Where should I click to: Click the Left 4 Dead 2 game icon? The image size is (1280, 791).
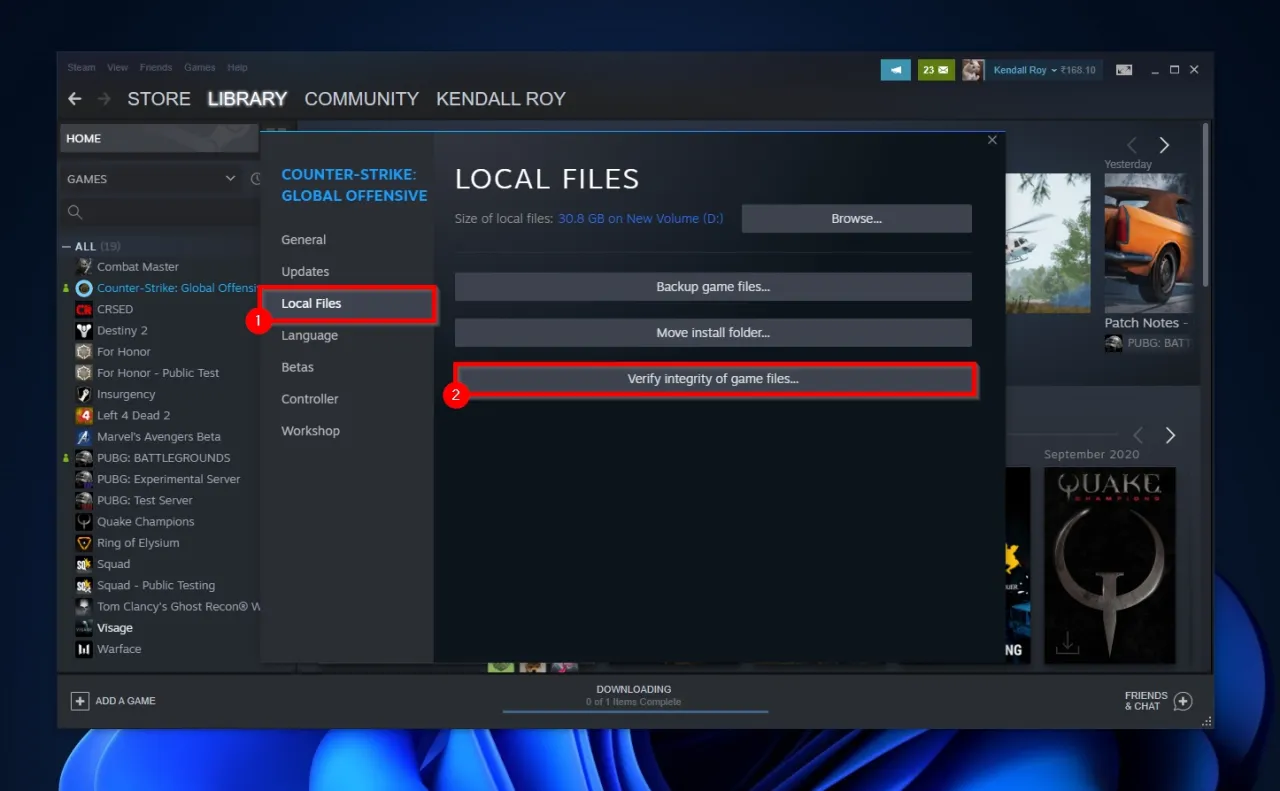click(84, 415)
